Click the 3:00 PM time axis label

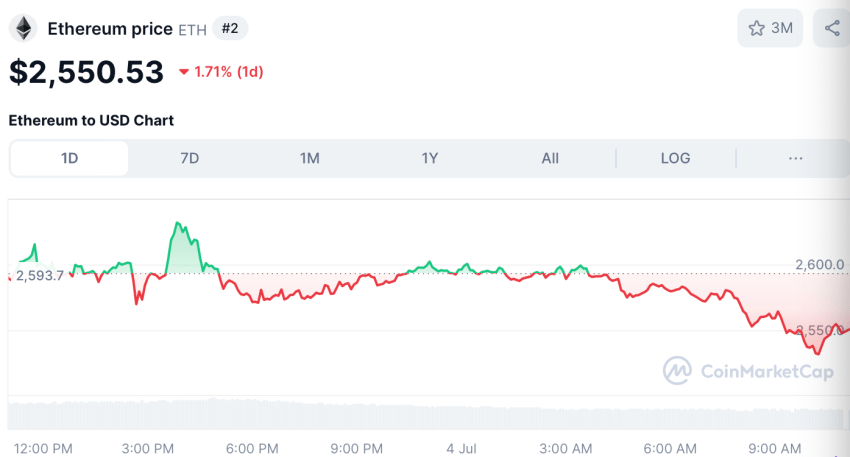pyautogui.click(x=147, y=447)
